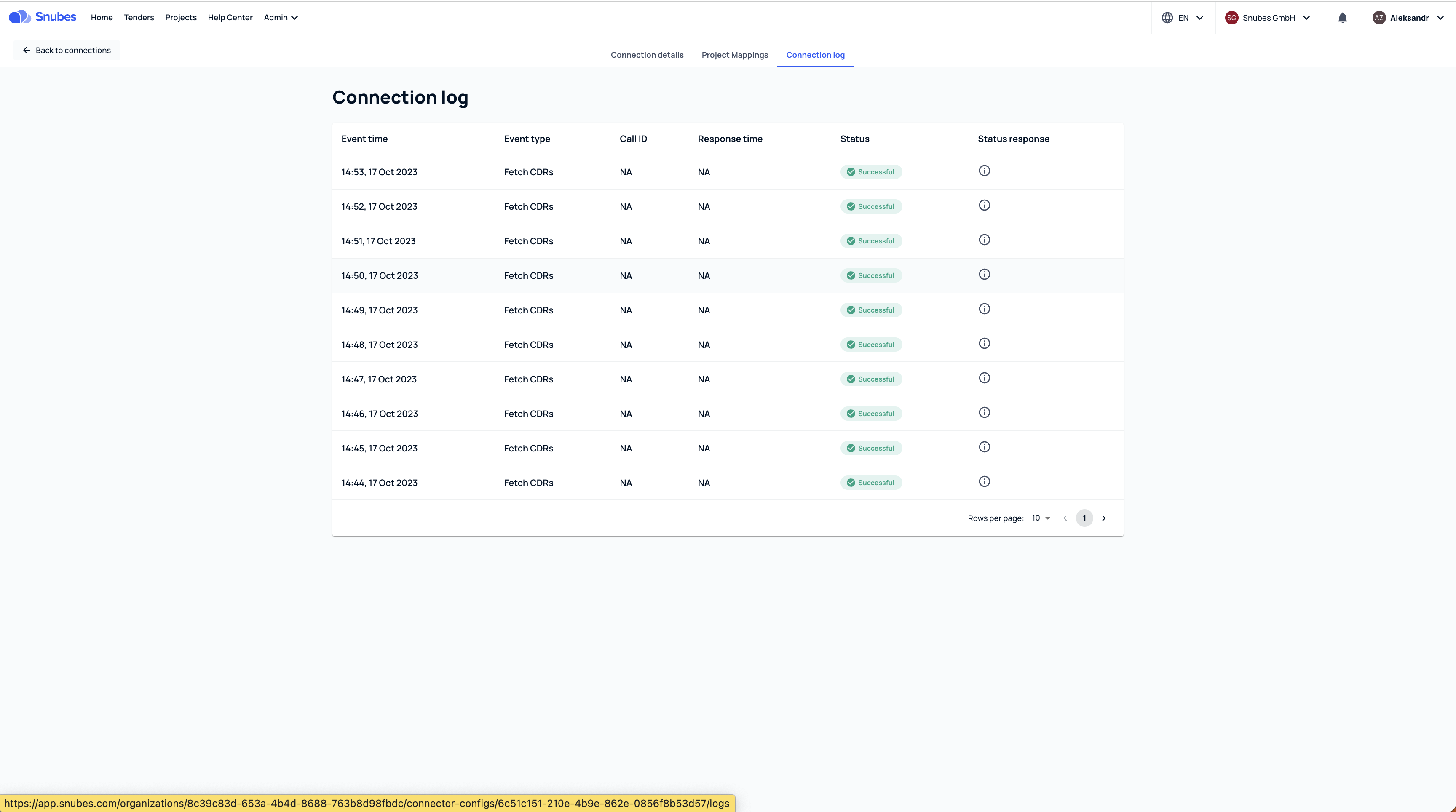View status response info for 14:53 event

click(x=984, y=171)
